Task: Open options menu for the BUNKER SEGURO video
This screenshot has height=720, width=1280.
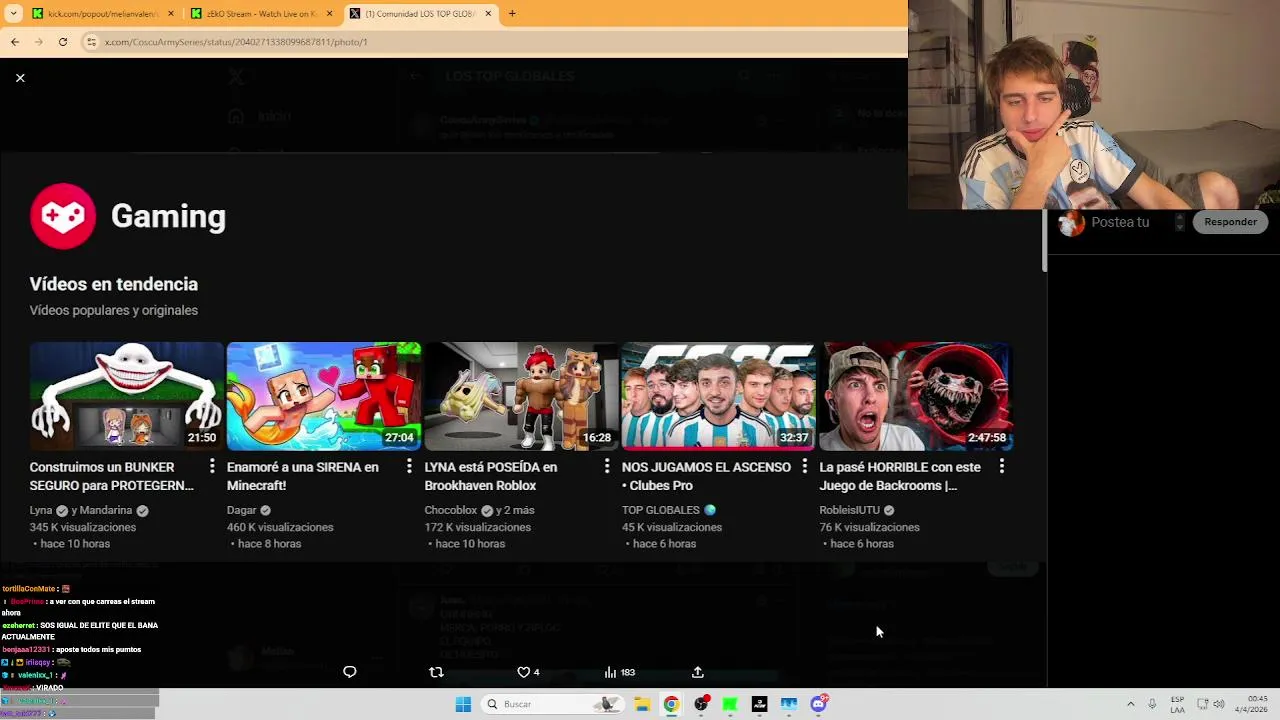Action: pyautogui.click(x=212, y=467)
